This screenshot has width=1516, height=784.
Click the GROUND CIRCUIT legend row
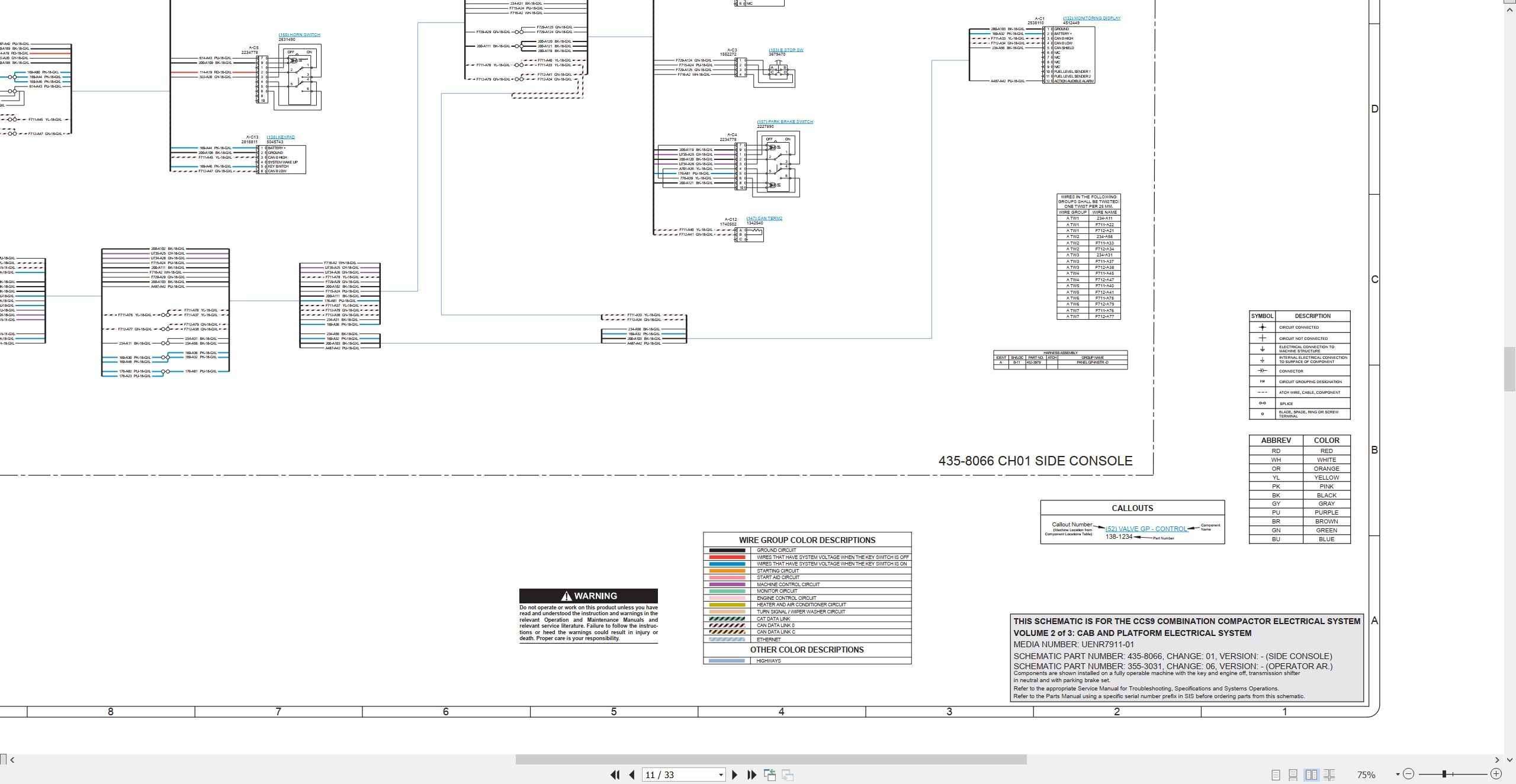pos(807,550)
